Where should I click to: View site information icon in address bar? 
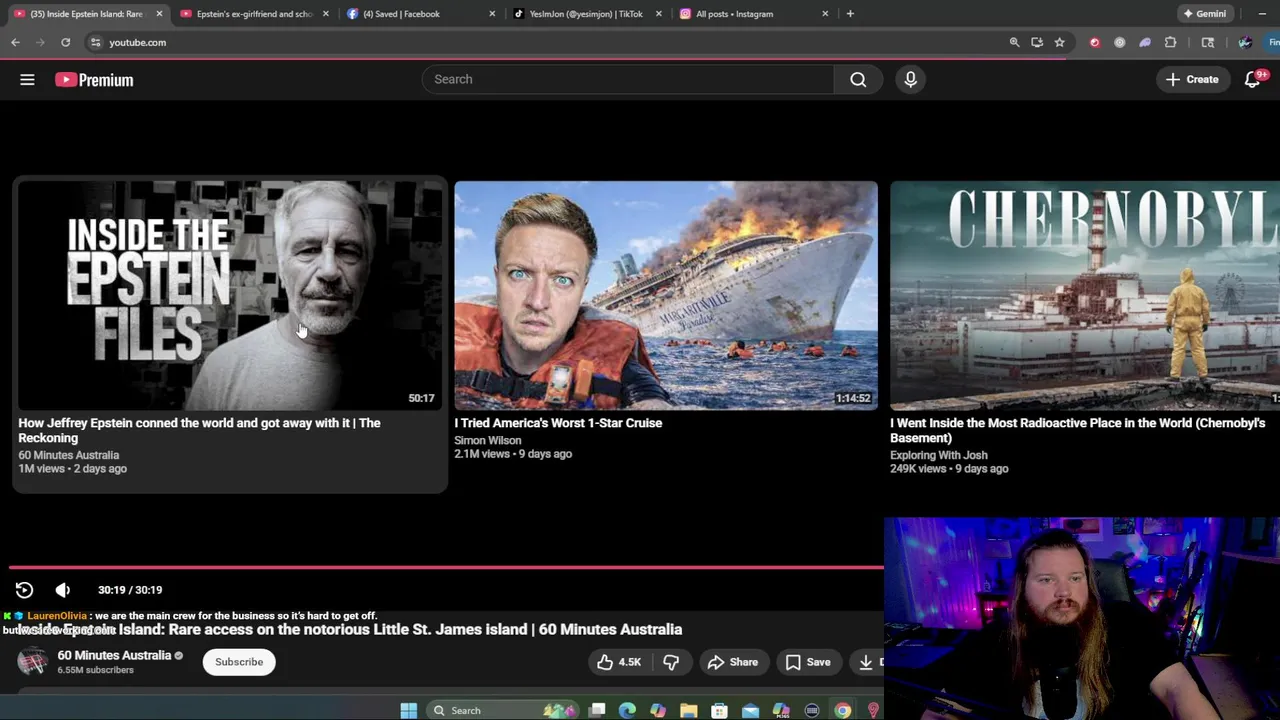(95, 42)
